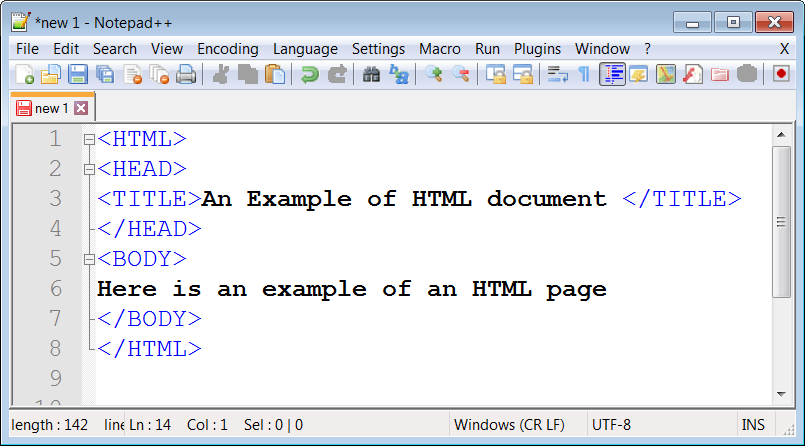Open the User Defined Language icon
This screenshot has height=446, width=805.
tap(639, 74)
